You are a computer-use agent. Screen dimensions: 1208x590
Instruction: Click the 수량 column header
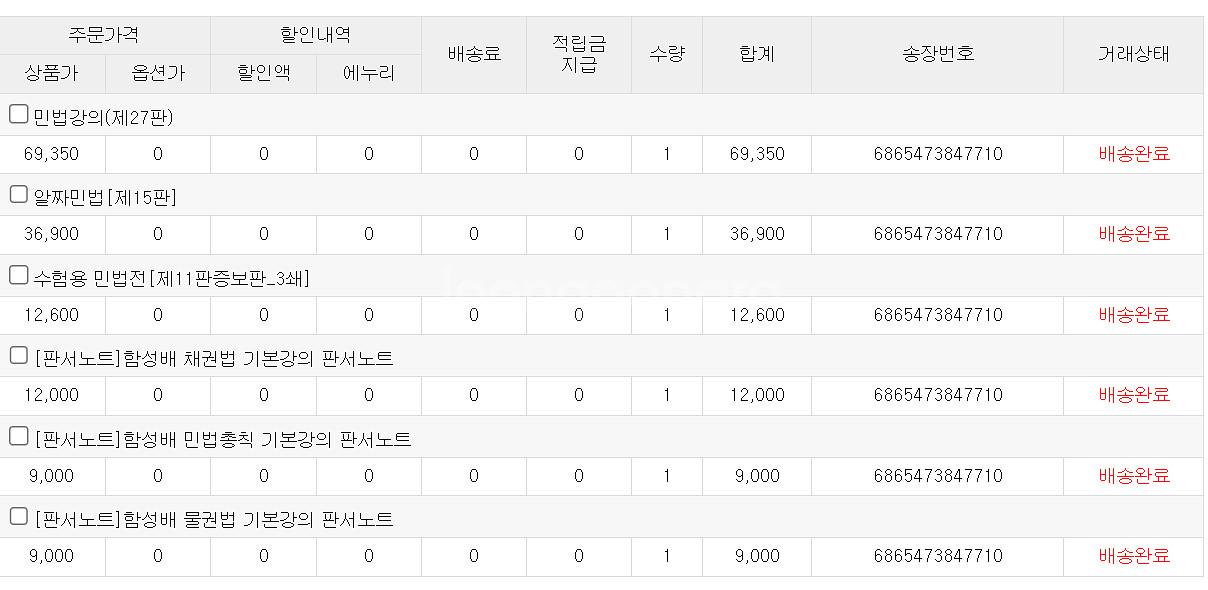pos(666,54)
